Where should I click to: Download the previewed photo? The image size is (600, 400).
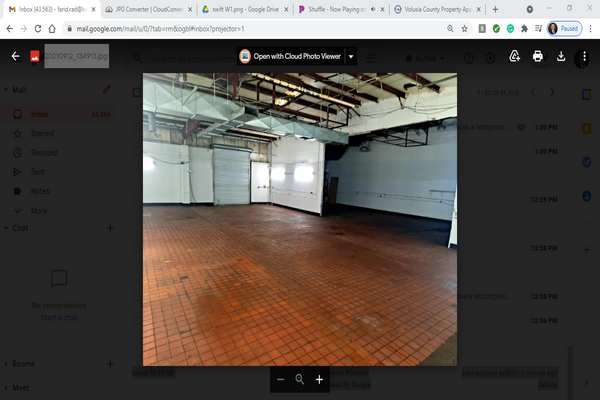pyautogui.click(x=561, y=57)
